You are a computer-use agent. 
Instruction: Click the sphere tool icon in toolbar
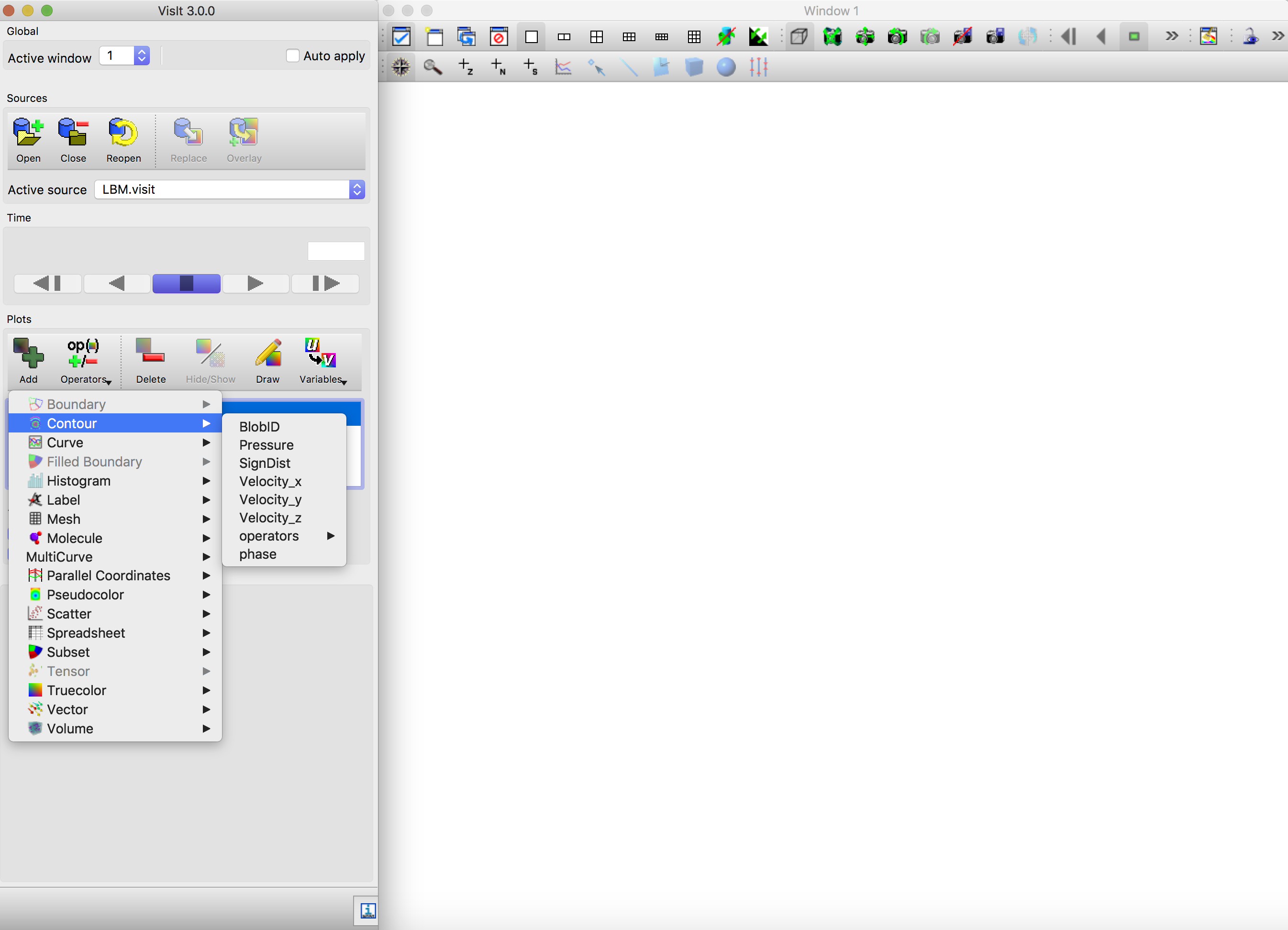click(x=726, y=67)
